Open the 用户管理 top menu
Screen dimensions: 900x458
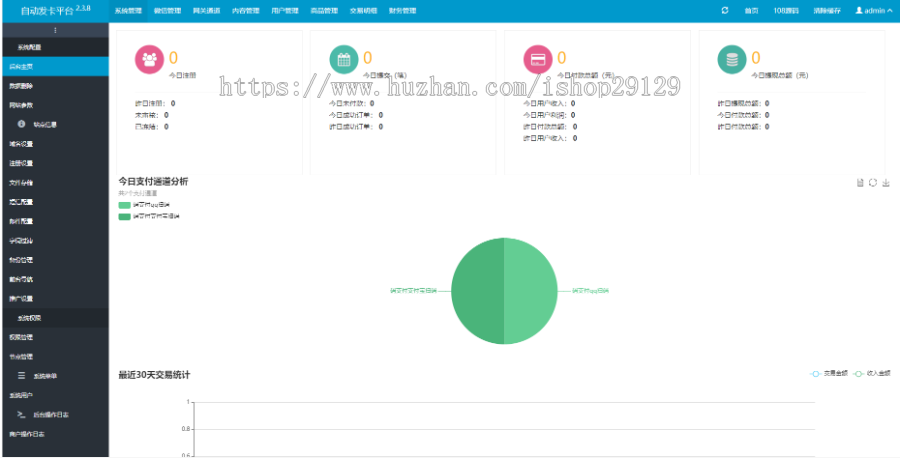[285, 10]
